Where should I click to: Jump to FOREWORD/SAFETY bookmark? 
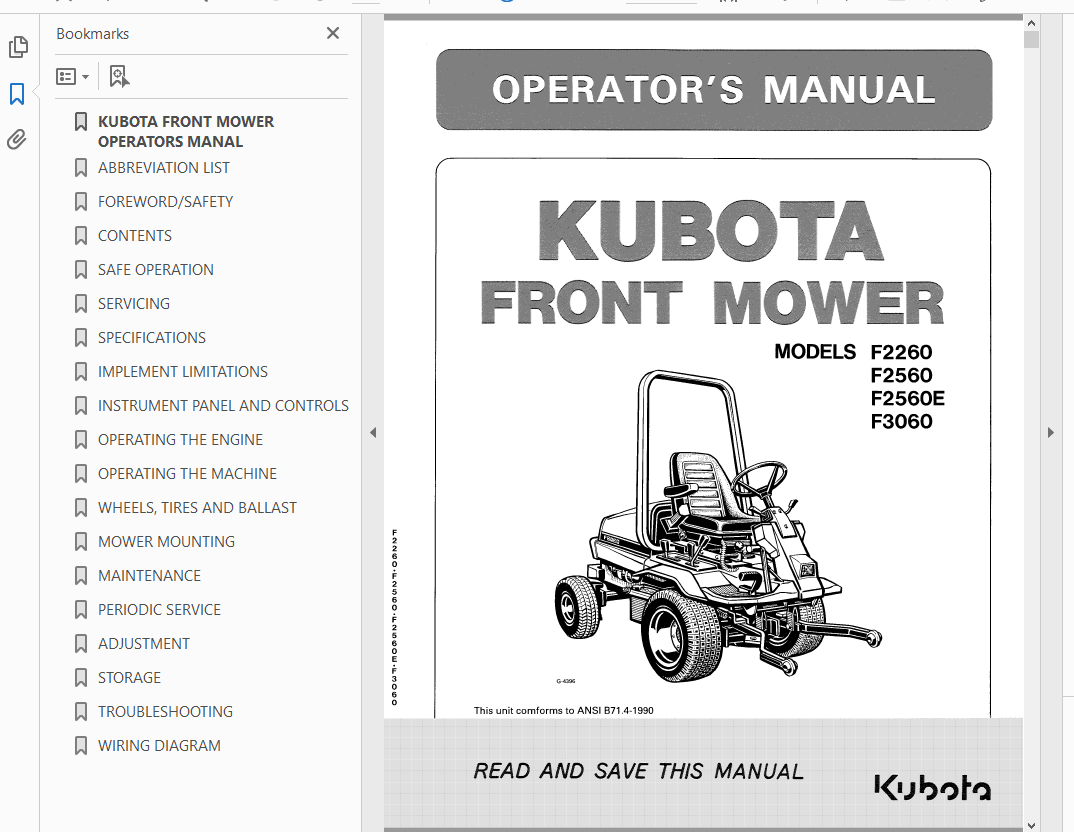[166, 202]
